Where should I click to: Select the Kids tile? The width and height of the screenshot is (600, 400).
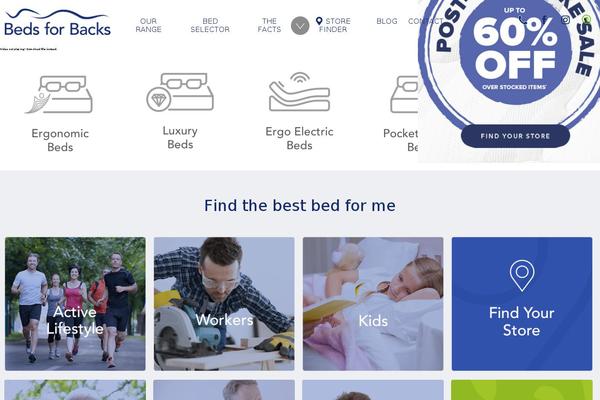coord(373,304)
